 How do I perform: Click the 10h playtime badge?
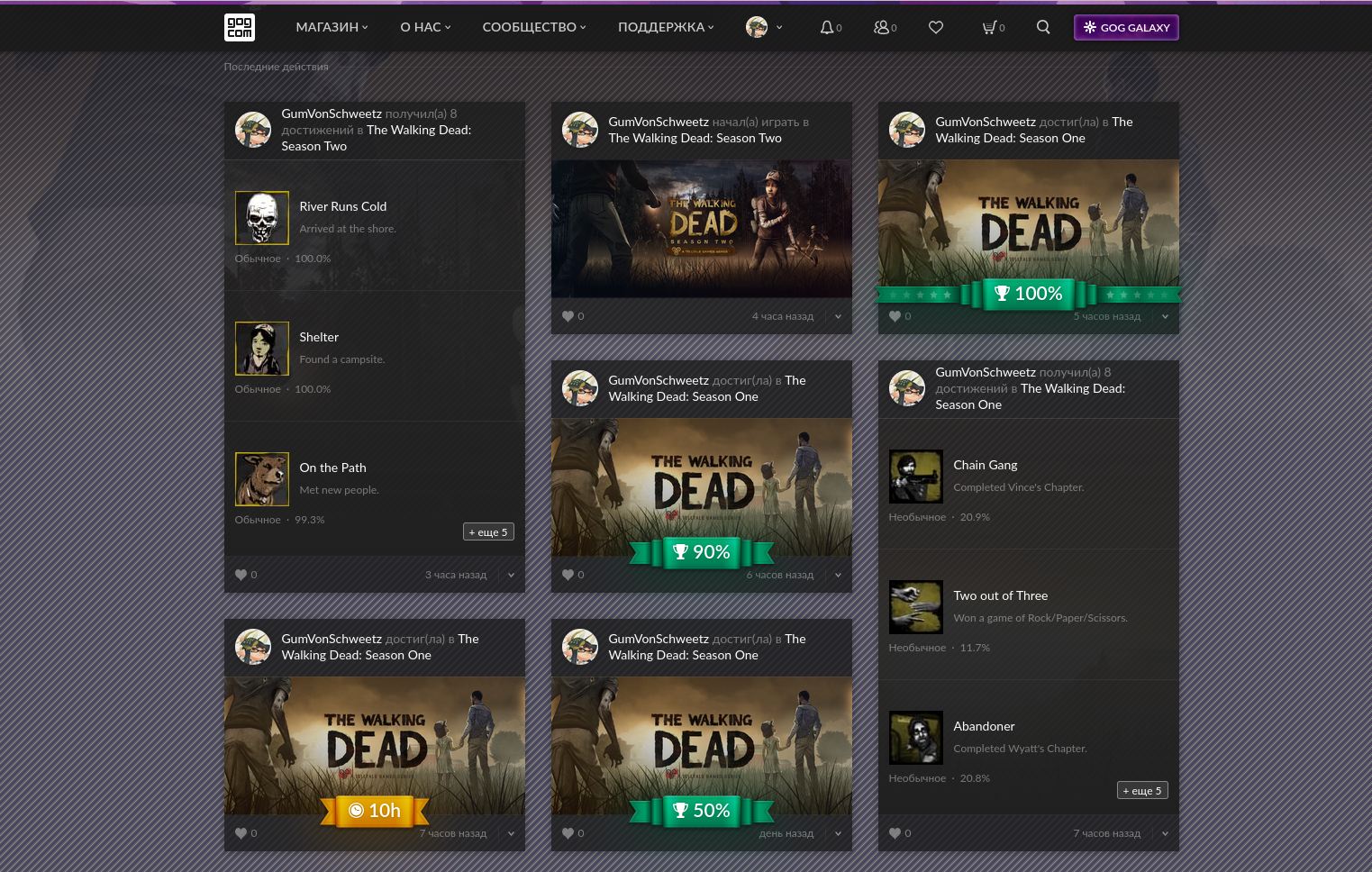tap(375, 811)
